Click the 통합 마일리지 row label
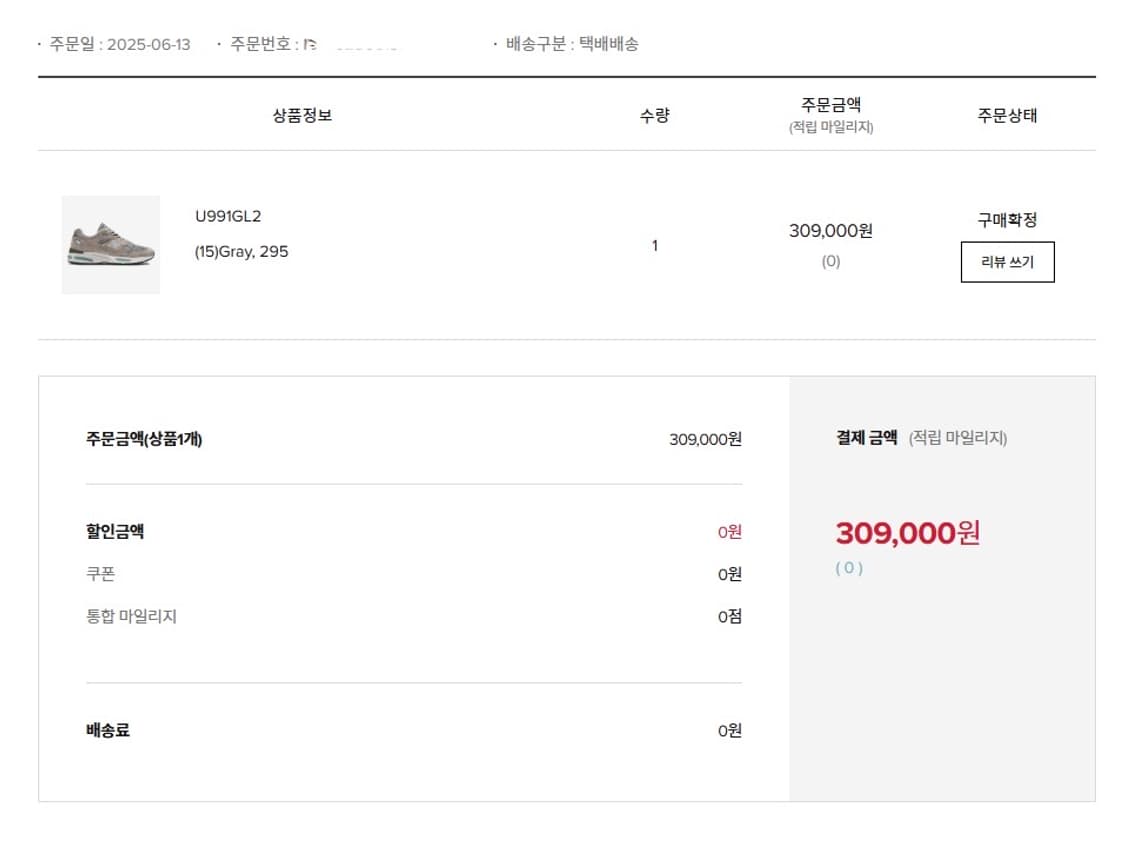Image resolution: width=1125 pixels, height=842 pixels. [131, 616]
